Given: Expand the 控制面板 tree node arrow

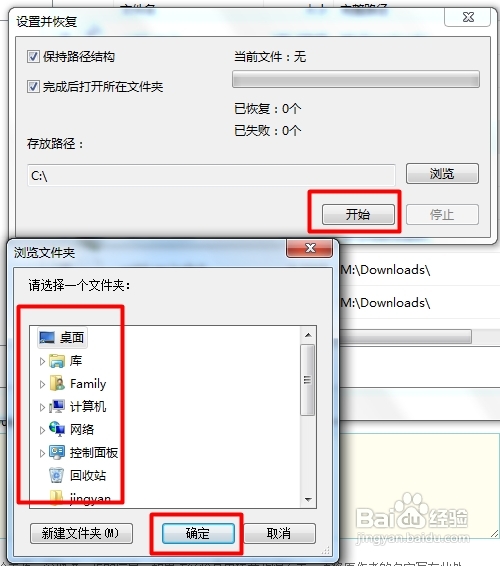Looking at the screenshot, I should tap(42, 453).
